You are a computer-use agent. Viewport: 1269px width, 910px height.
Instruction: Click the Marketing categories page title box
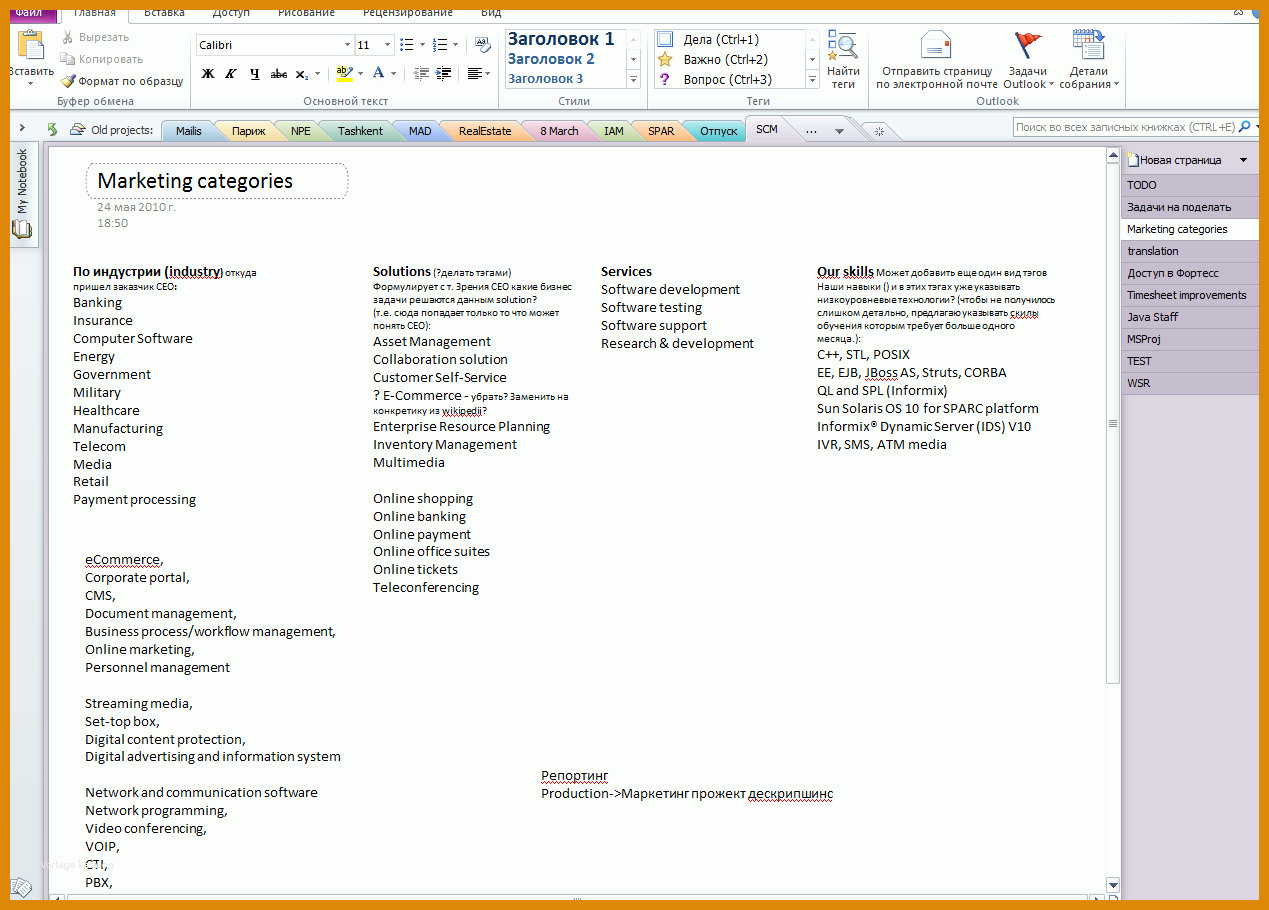click(218, 181)
